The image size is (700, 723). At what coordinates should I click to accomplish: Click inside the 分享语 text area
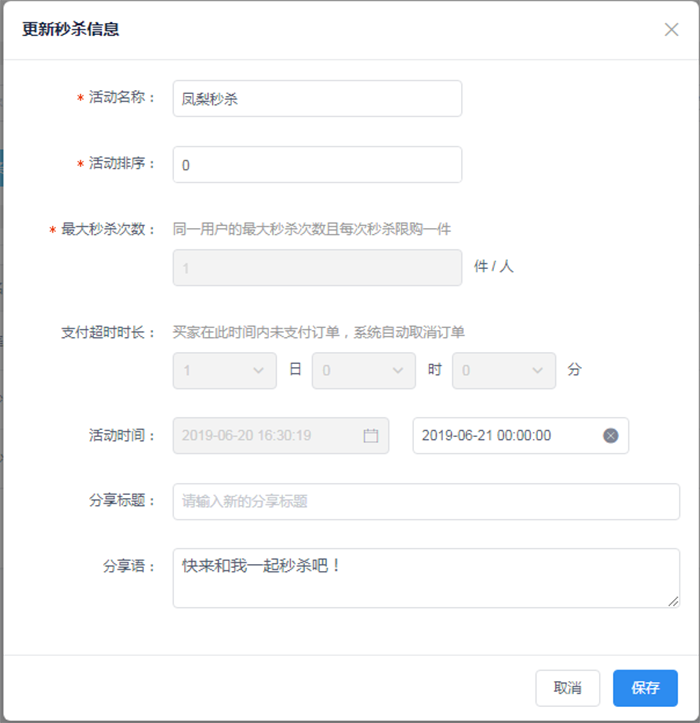[x=426, y=578]
